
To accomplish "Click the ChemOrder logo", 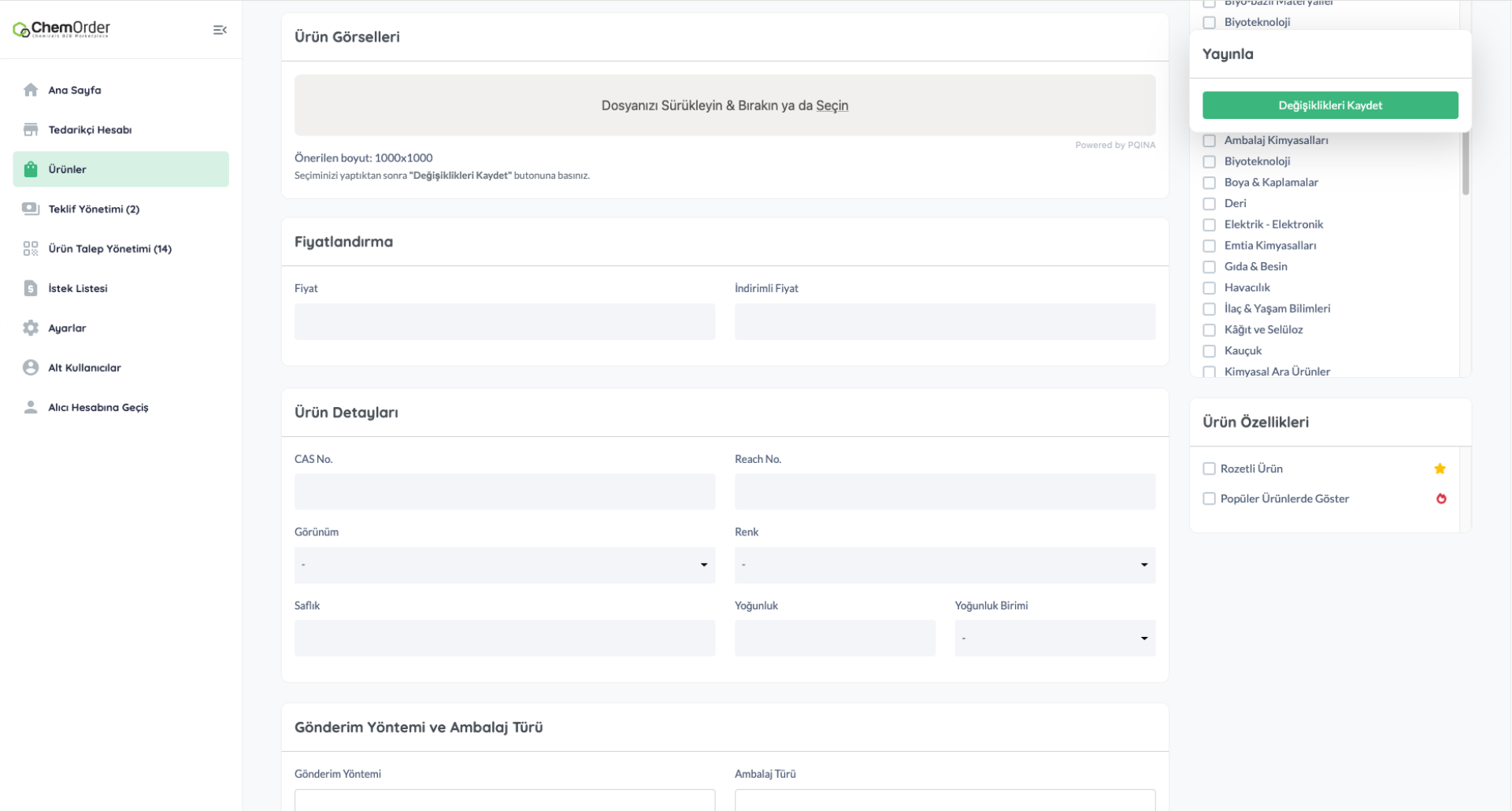I will tap(61, 30).
